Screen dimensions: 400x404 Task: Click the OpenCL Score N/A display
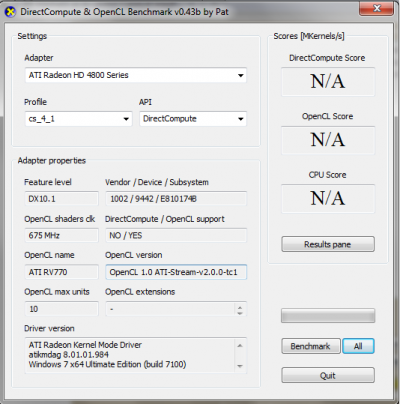click(x=328, y=140)
